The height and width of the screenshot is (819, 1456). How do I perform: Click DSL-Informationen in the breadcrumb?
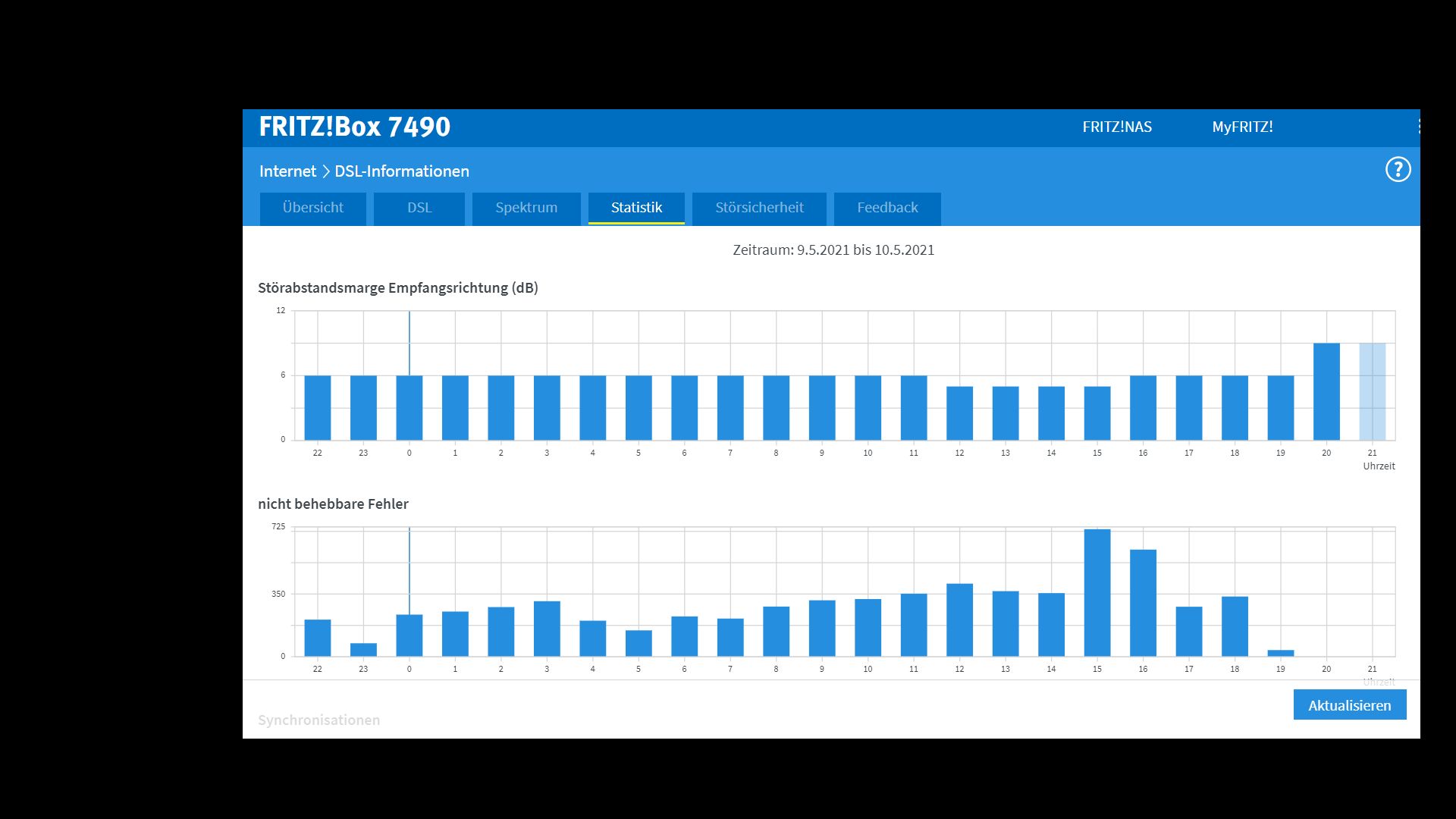pyautogui.click(x=401, y=171)
